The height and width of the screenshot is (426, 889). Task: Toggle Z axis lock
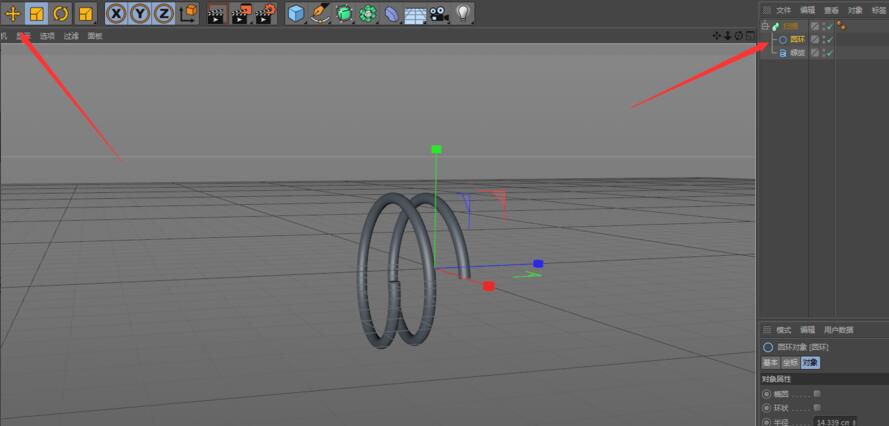163,14
